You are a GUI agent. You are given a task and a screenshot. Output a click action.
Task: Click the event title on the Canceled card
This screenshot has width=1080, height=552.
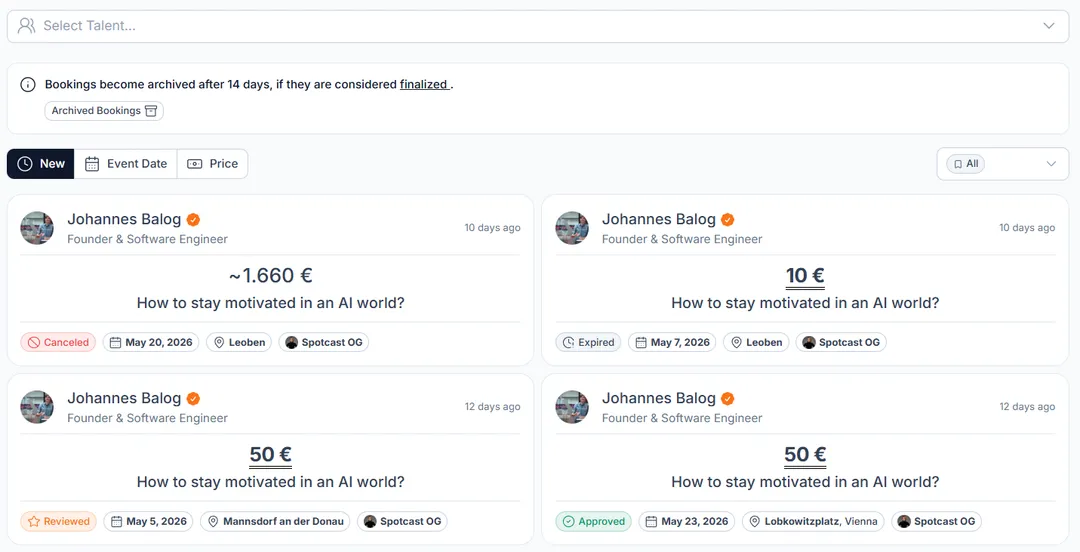[271, 303]
